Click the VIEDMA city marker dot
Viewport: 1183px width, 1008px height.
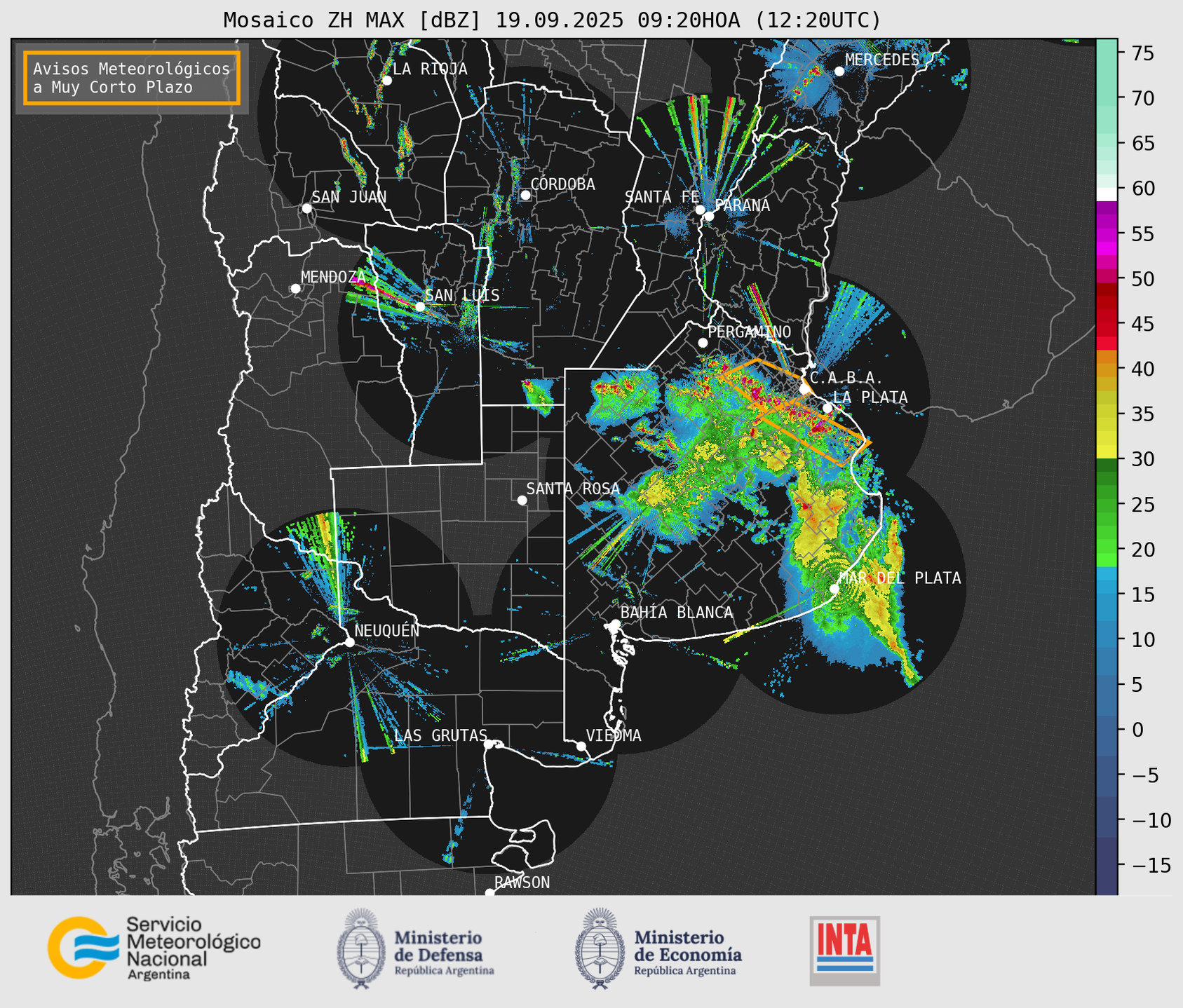click(x=581, y=746)
